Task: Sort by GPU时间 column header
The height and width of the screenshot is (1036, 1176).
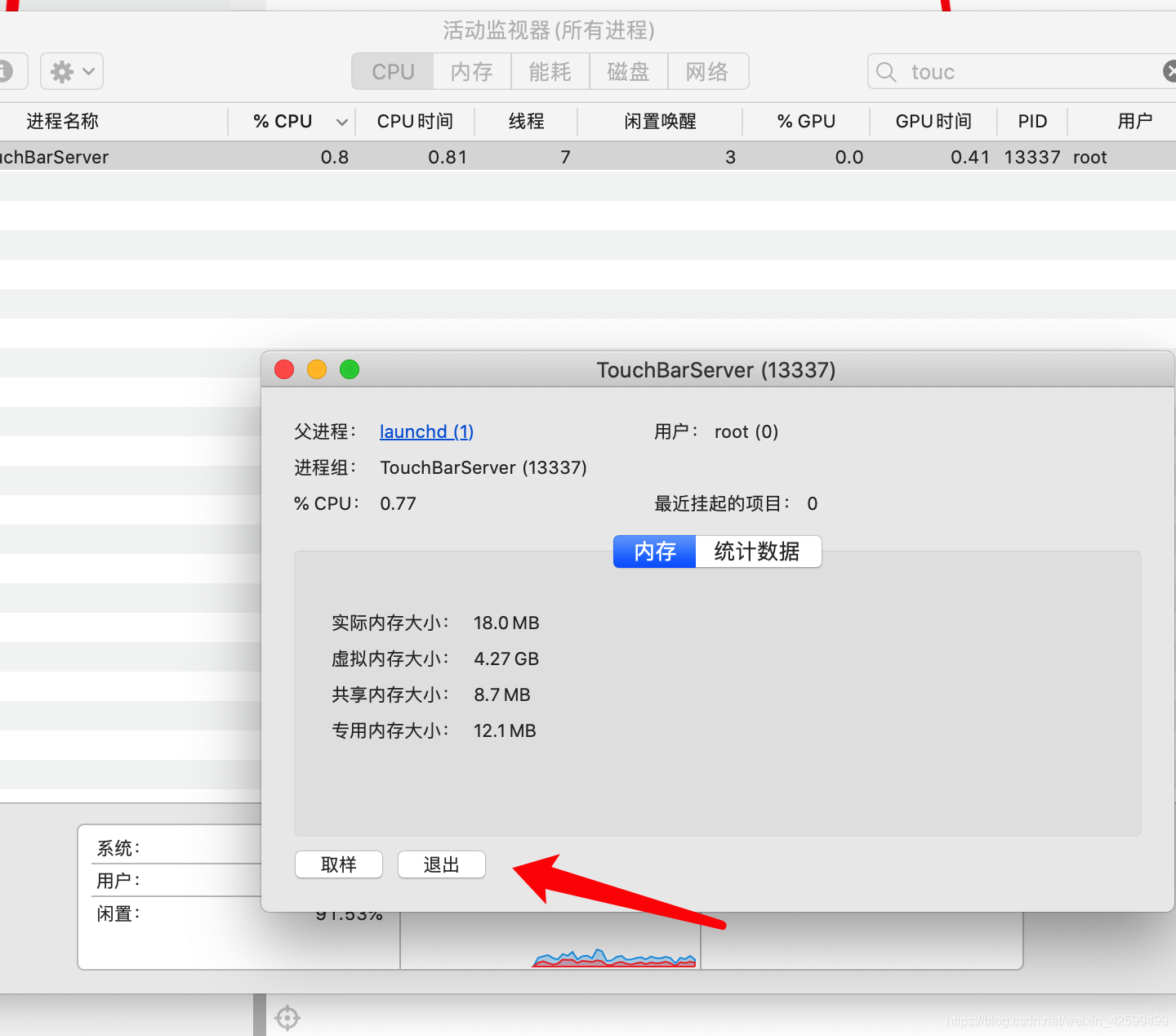Action: (x=933, y=122)
